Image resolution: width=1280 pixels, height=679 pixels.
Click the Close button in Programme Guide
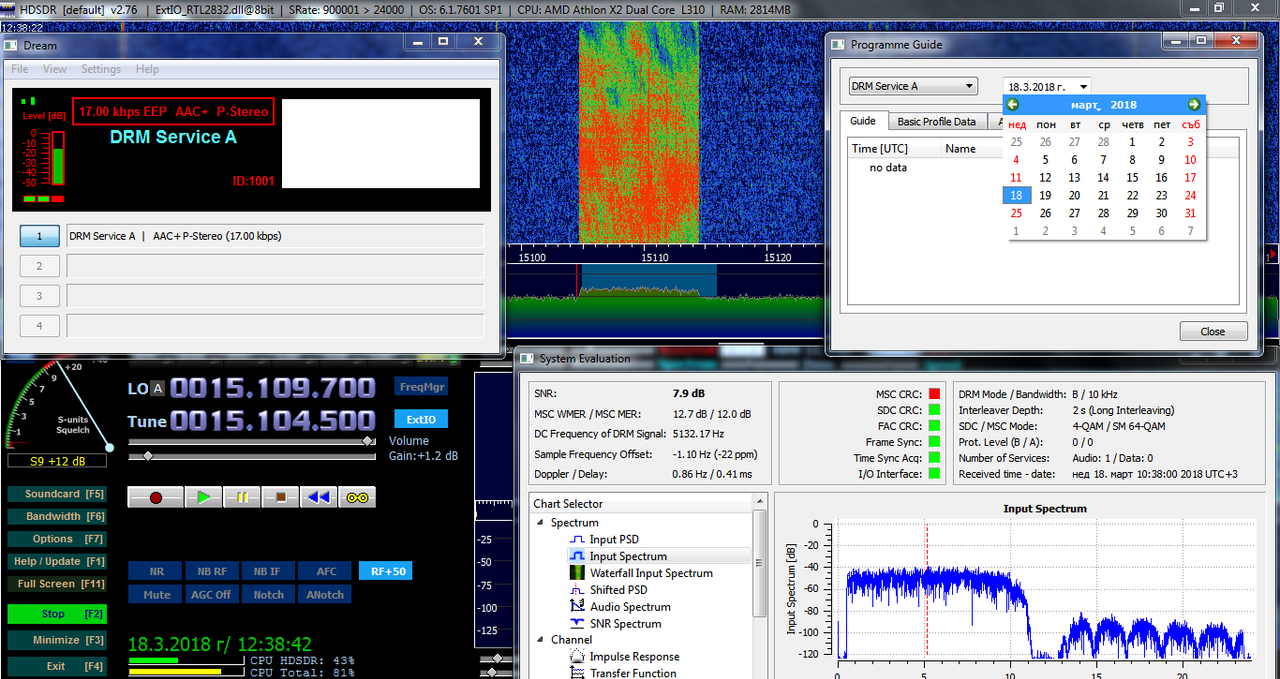[x=1213, y=332]
